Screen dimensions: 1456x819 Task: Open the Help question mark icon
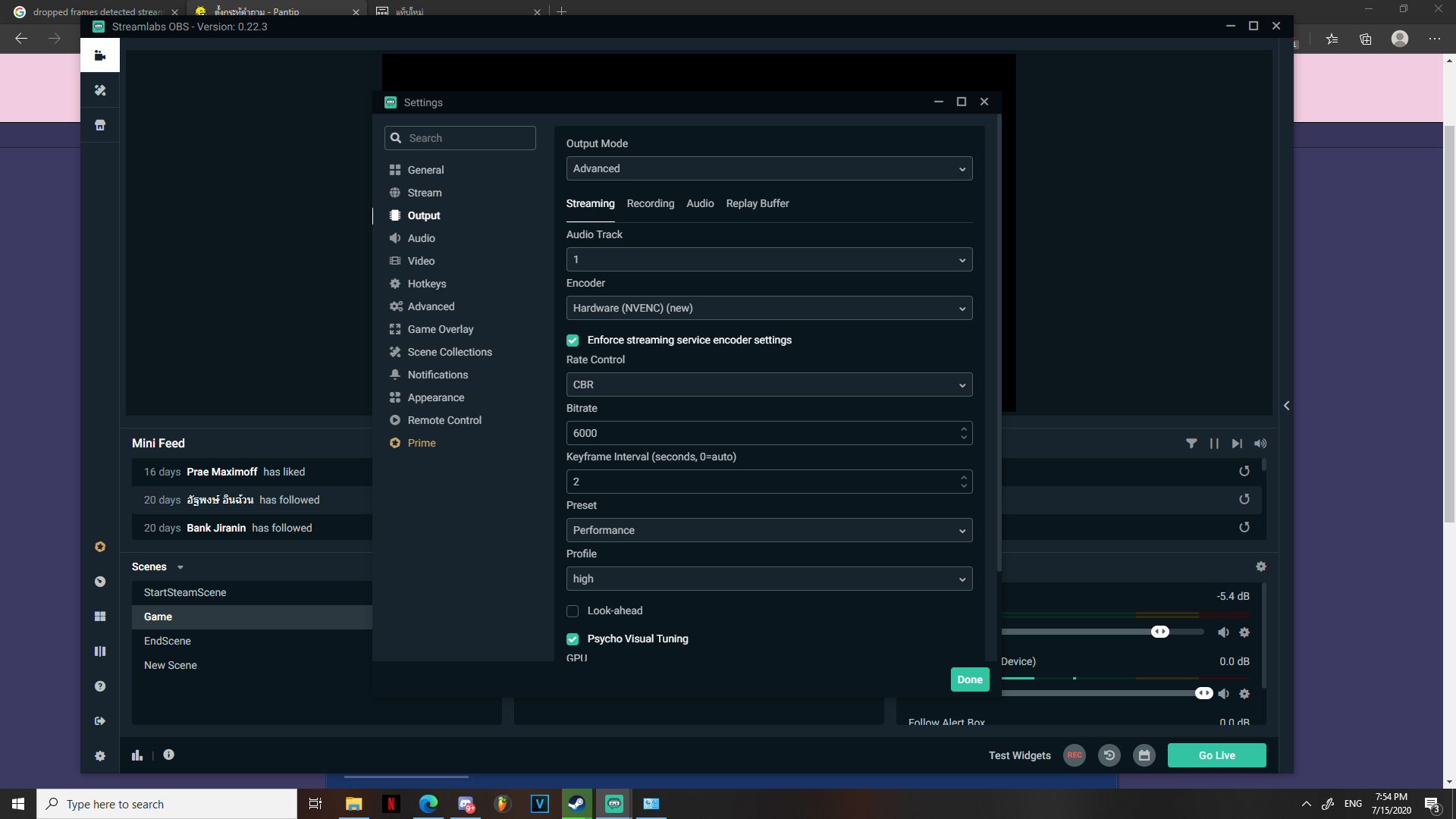click(99, 686)
